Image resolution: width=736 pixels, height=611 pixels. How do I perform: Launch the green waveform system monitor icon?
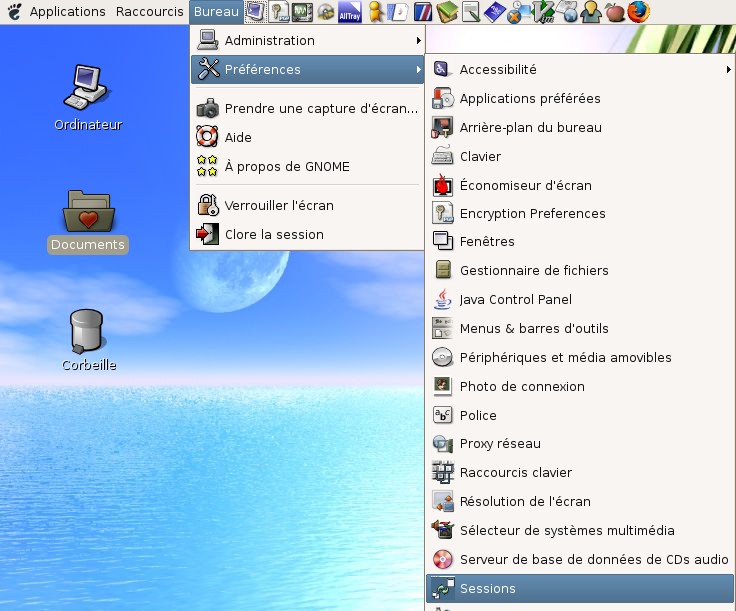click(x=302, y=11)
